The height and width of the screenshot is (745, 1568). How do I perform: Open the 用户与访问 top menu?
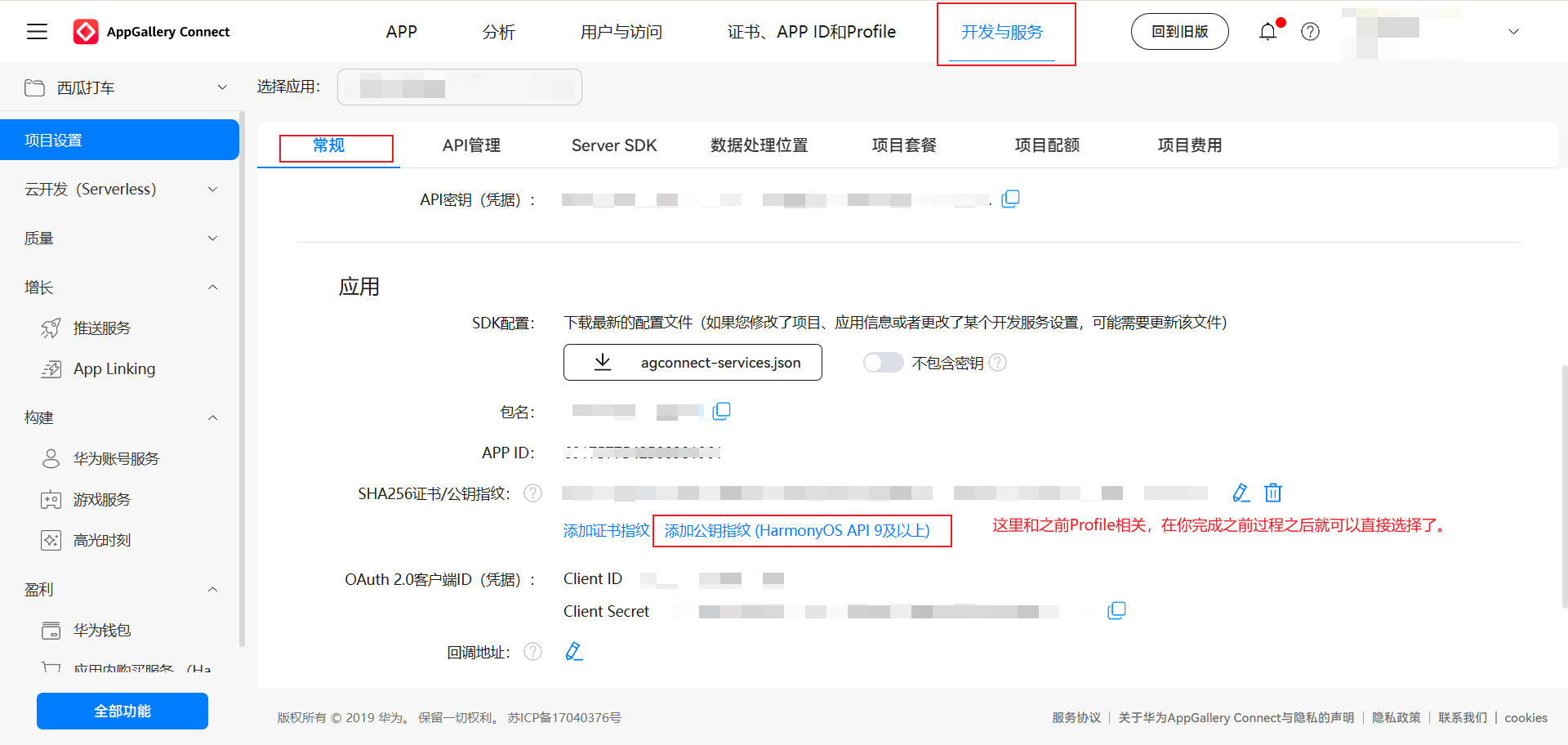[x=621, y=32]
